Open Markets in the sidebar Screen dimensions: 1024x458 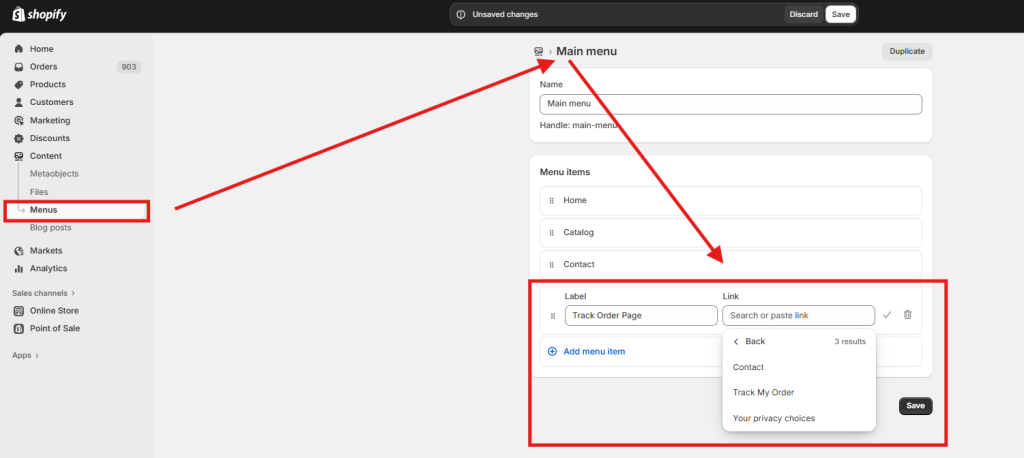(46, 251)
